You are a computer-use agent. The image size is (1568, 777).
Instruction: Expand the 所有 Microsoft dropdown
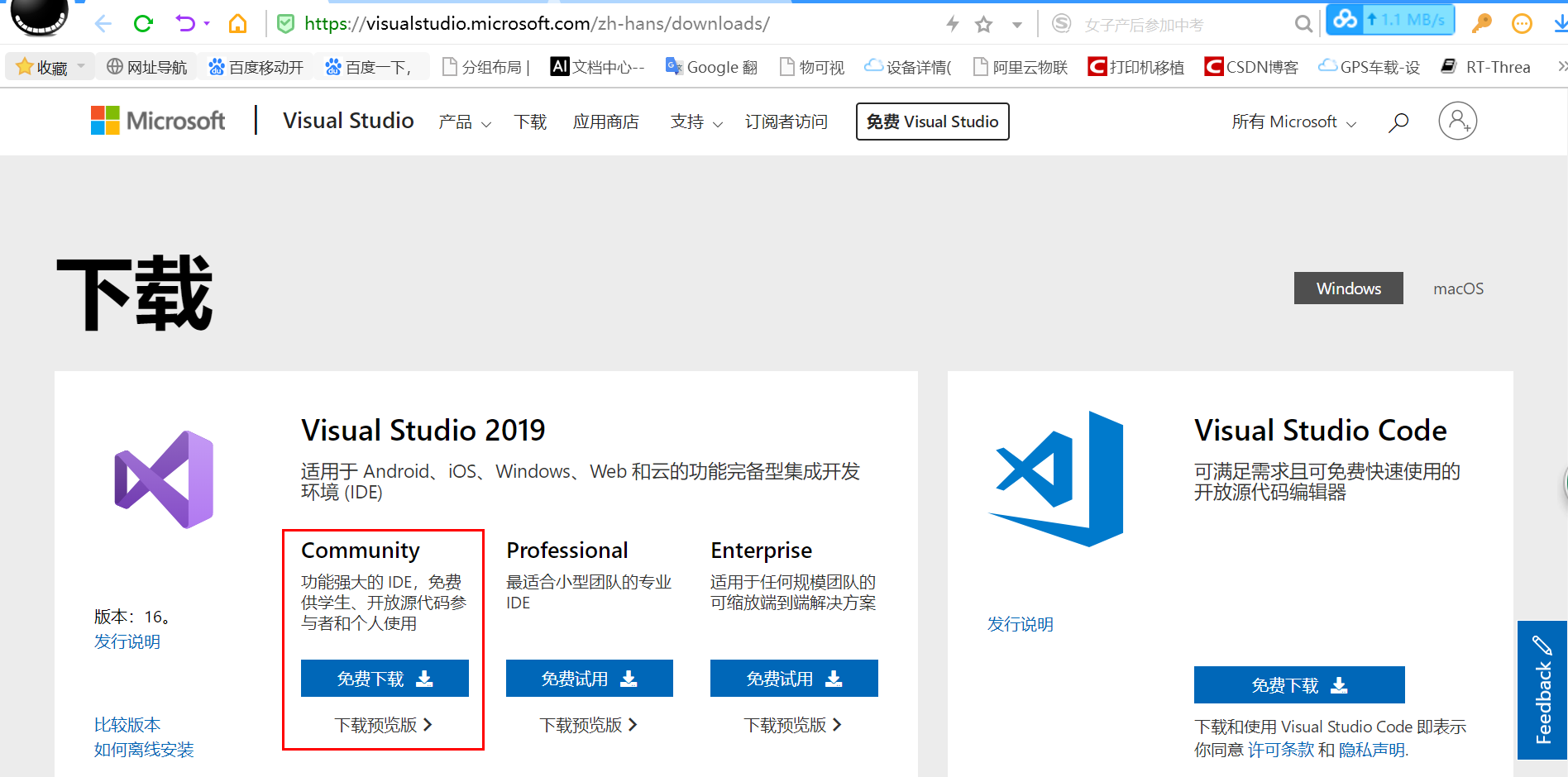(1294, 122)
